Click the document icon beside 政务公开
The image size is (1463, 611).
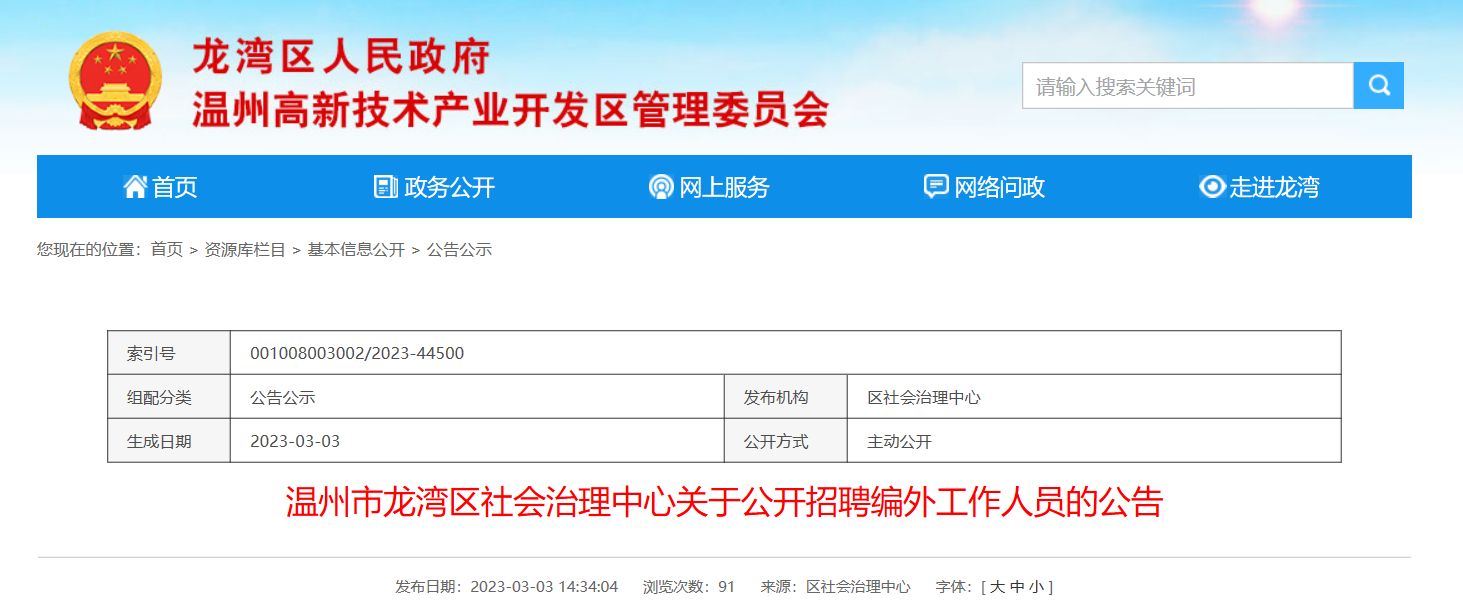coord(385,187)
